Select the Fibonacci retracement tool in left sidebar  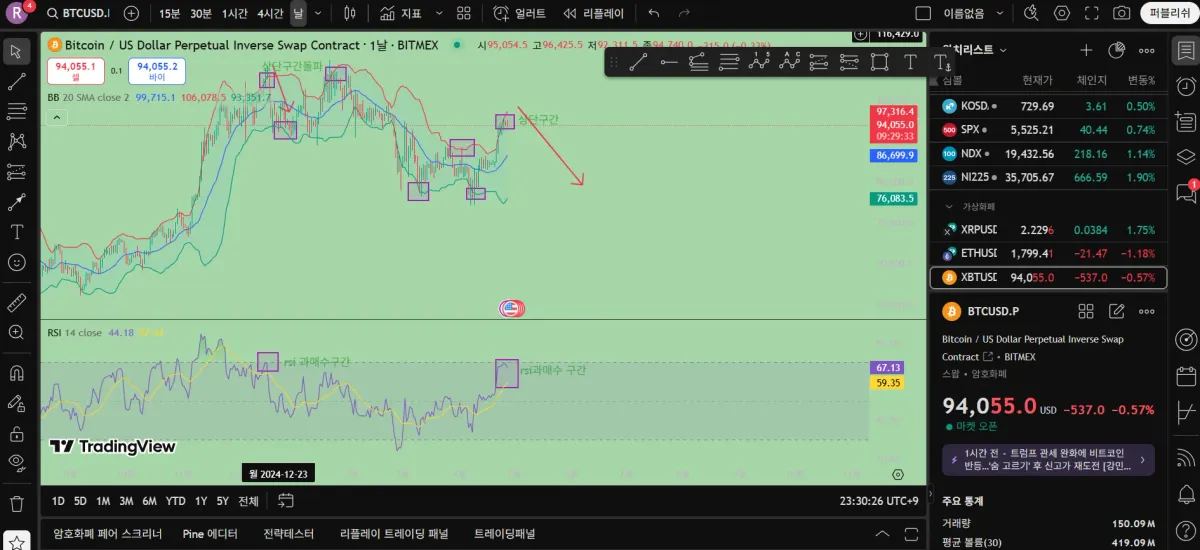pyautogui.click(x=16, y=112)
